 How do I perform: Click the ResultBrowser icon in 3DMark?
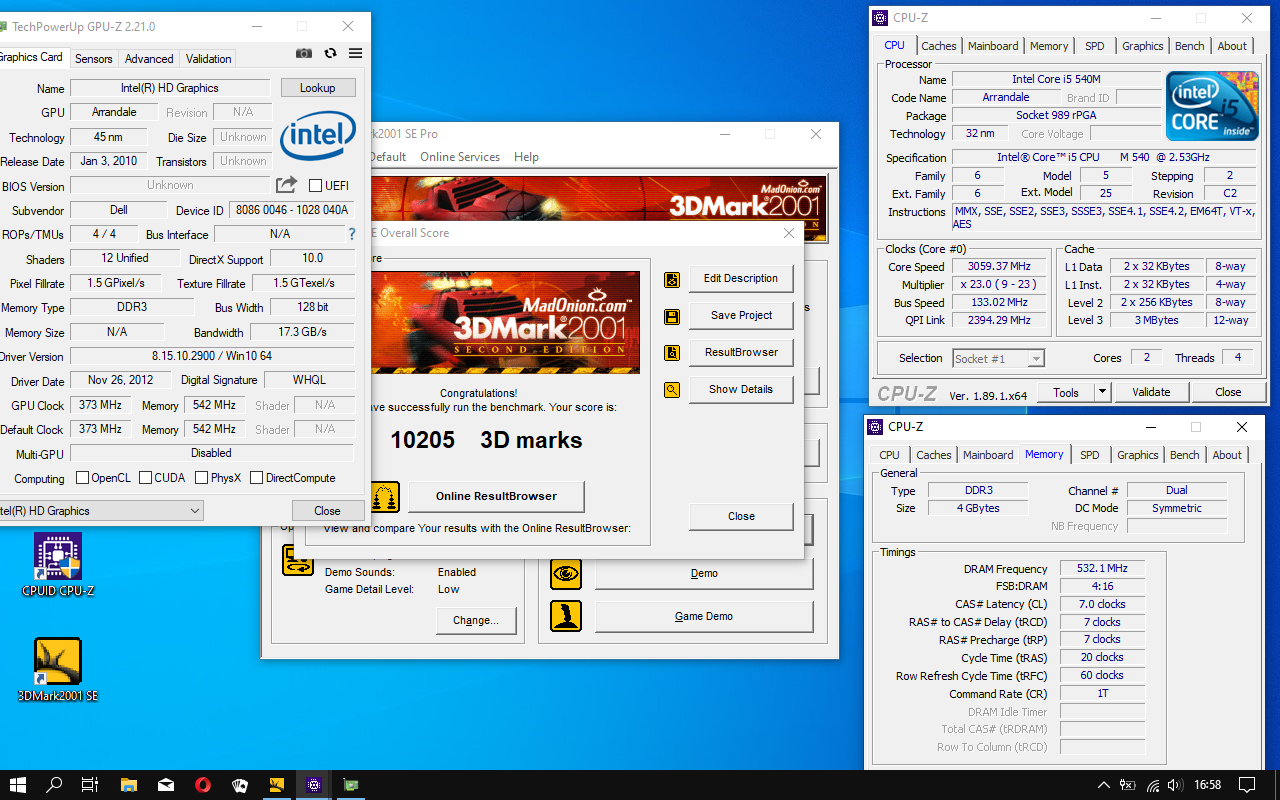click(x=672, y=353)
